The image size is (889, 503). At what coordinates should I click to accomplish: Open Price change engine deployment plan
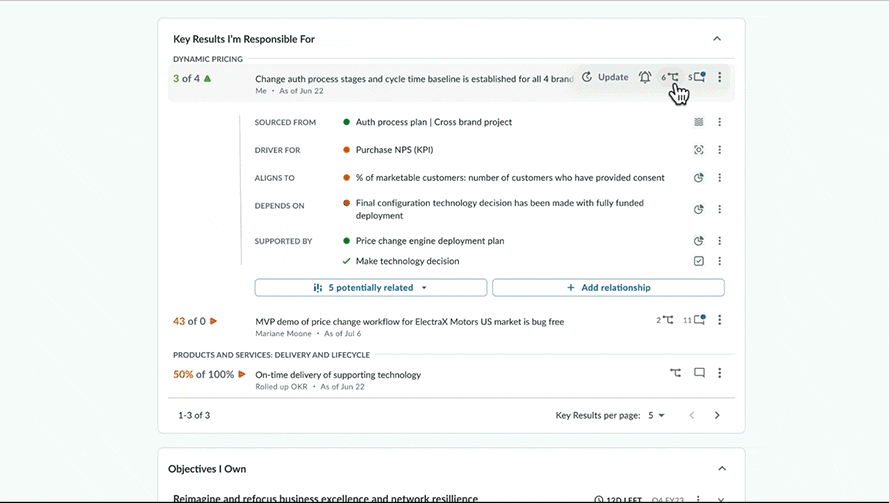coord(430,241)
